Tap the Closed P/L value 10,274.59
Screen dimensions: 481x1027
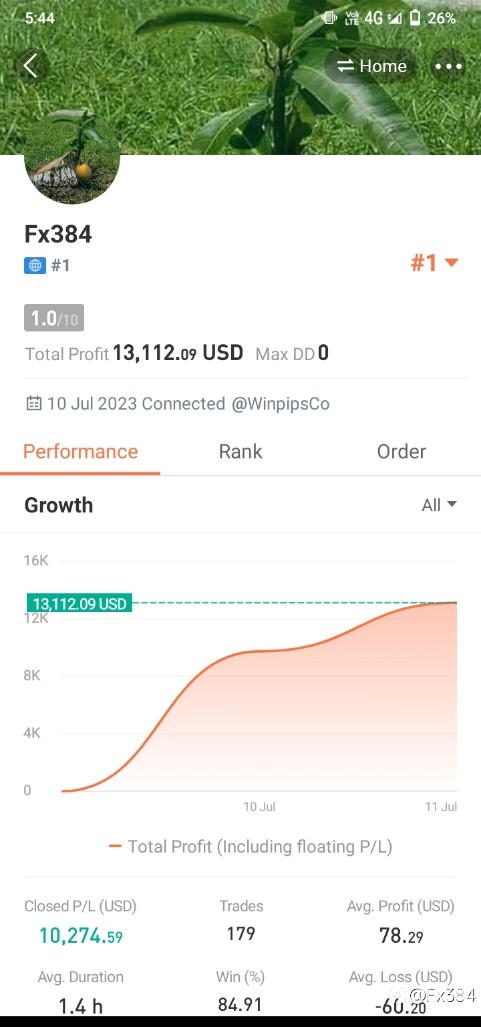(x=81, y=935)
